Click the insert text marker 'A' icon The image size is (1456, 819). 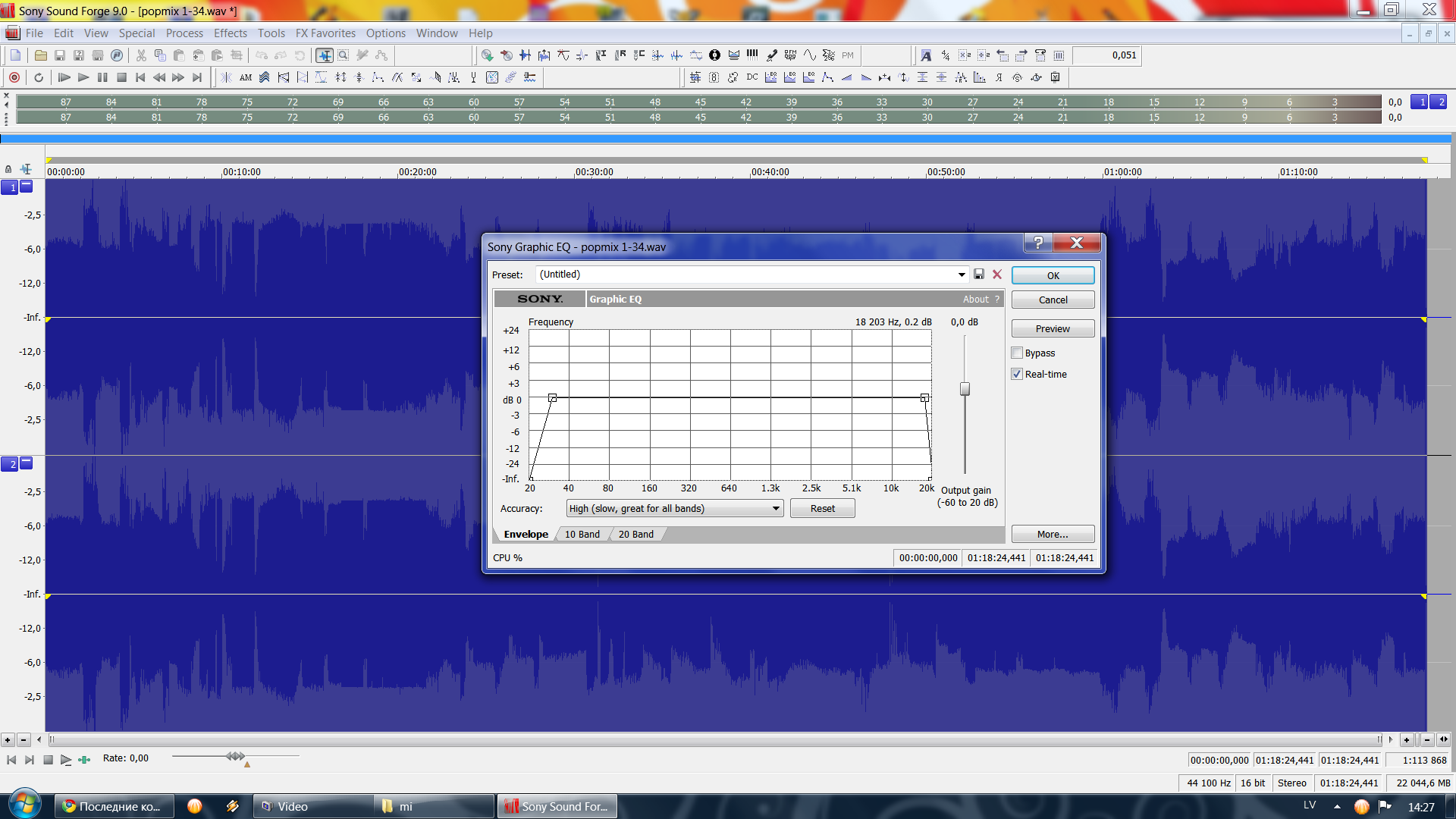click(x=926, y=55)
